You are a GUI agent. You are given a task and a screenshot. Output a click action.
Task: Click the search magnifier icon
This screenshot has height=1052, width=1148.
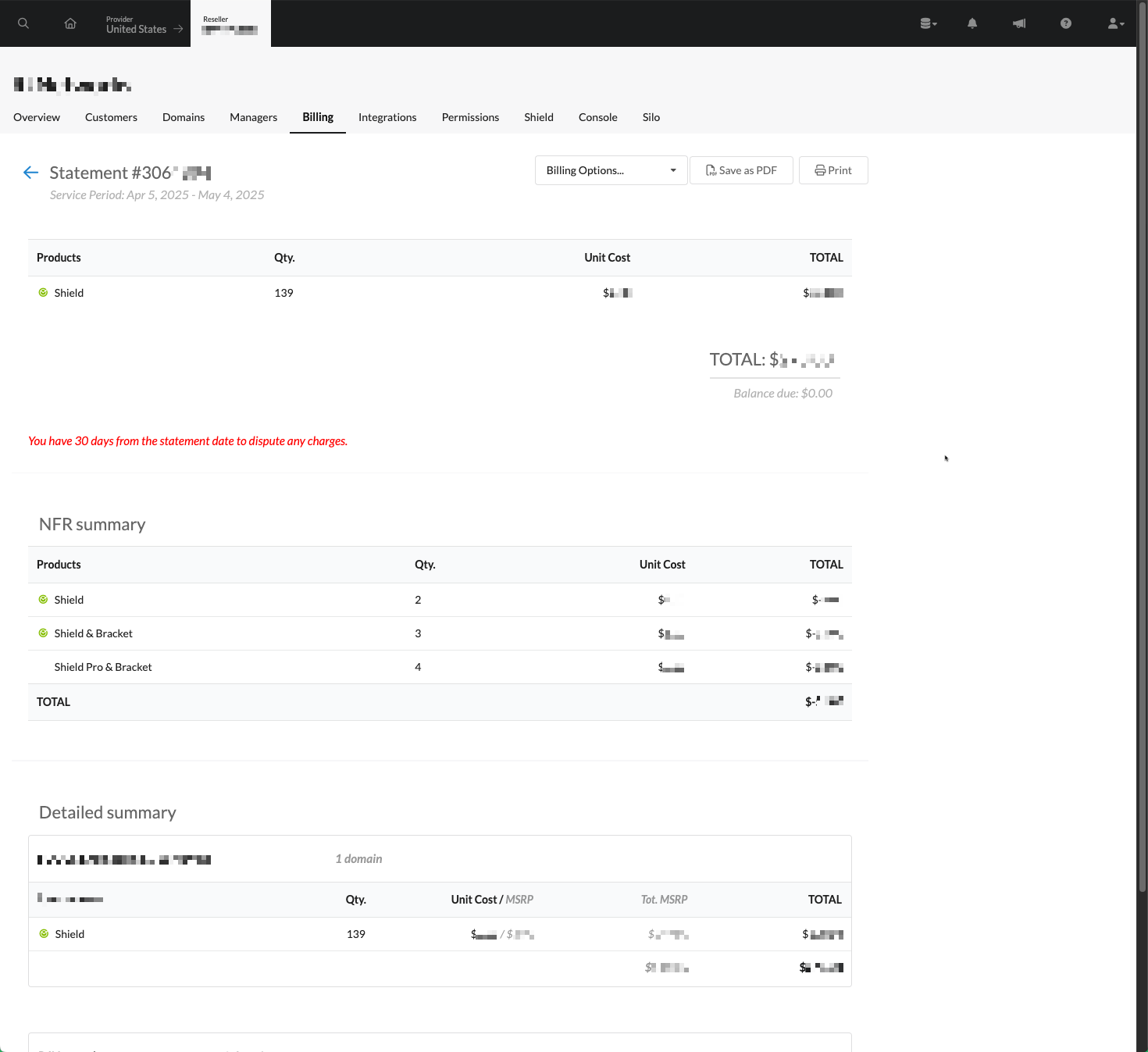[x=23, y=23]
